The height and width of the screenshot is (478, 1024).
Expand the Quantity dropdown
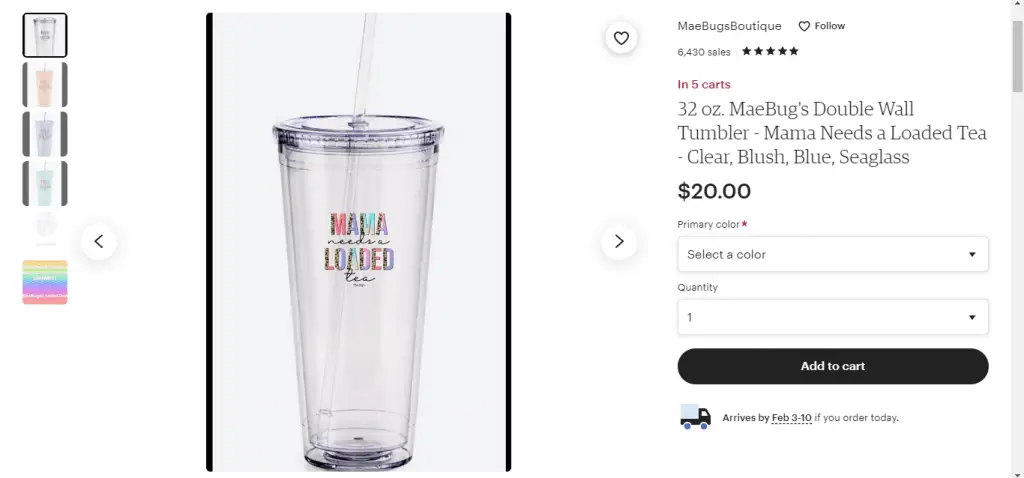[x=832, y=317]
